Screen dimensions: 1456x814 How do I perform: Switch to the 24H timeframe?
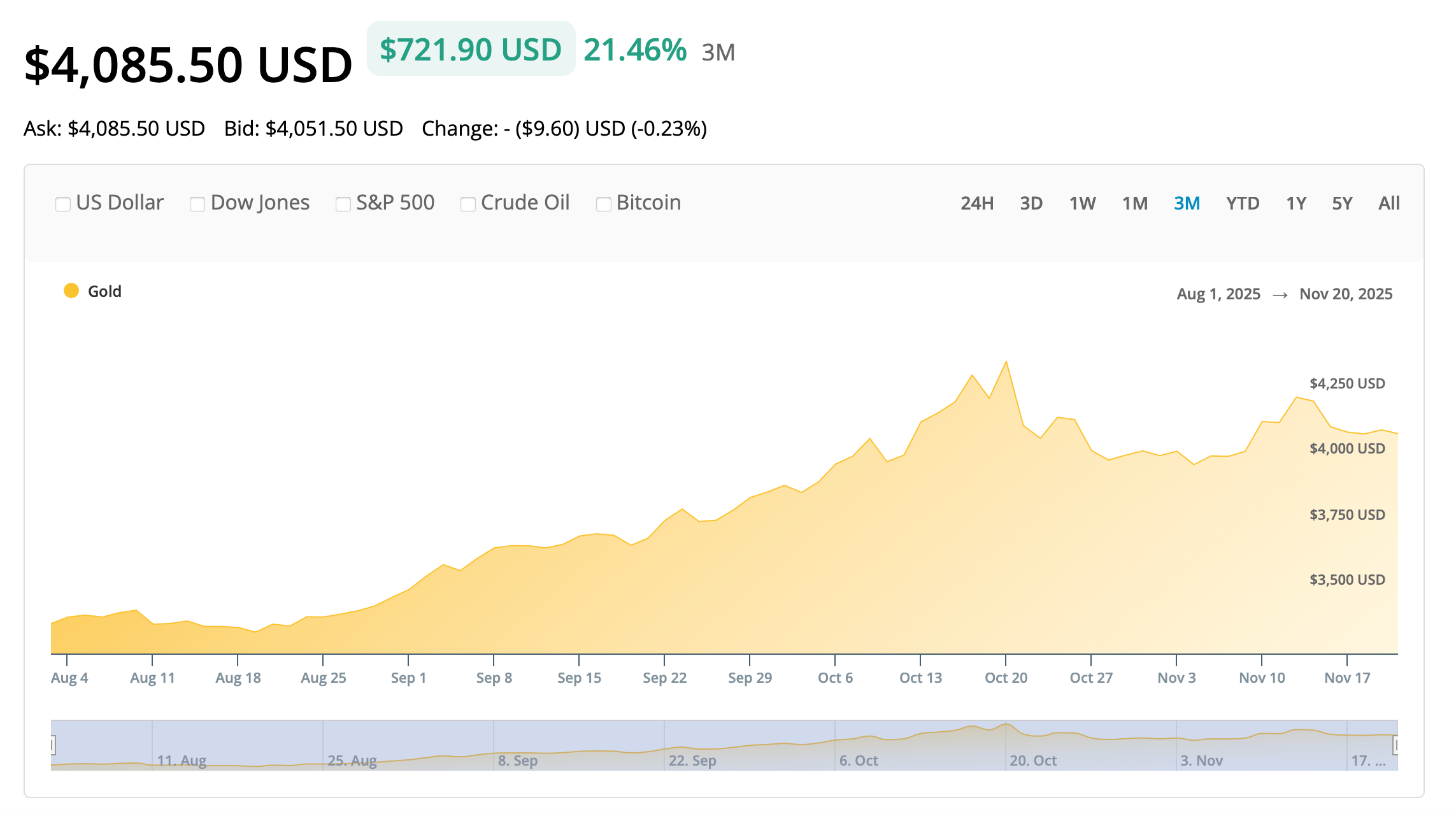coord(976,203)
